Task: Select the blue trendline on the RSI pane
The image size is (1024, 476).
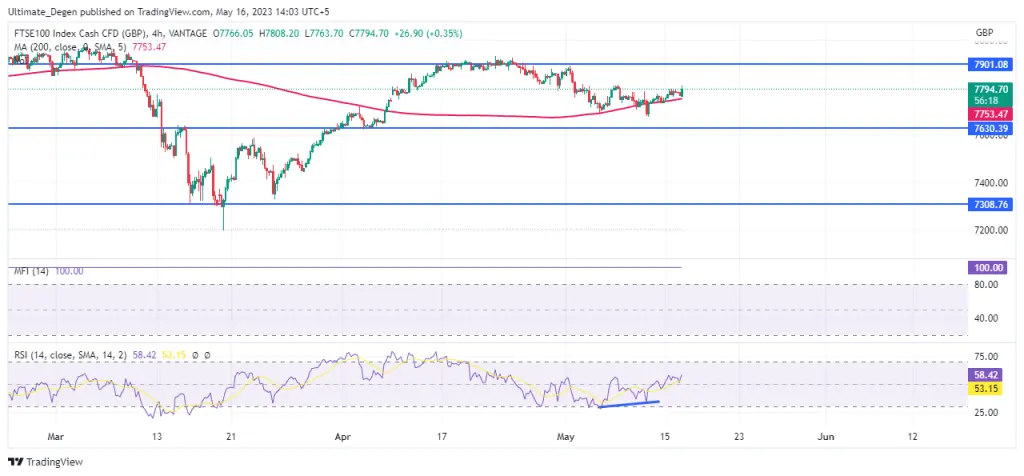Action: tap(628, 404)
